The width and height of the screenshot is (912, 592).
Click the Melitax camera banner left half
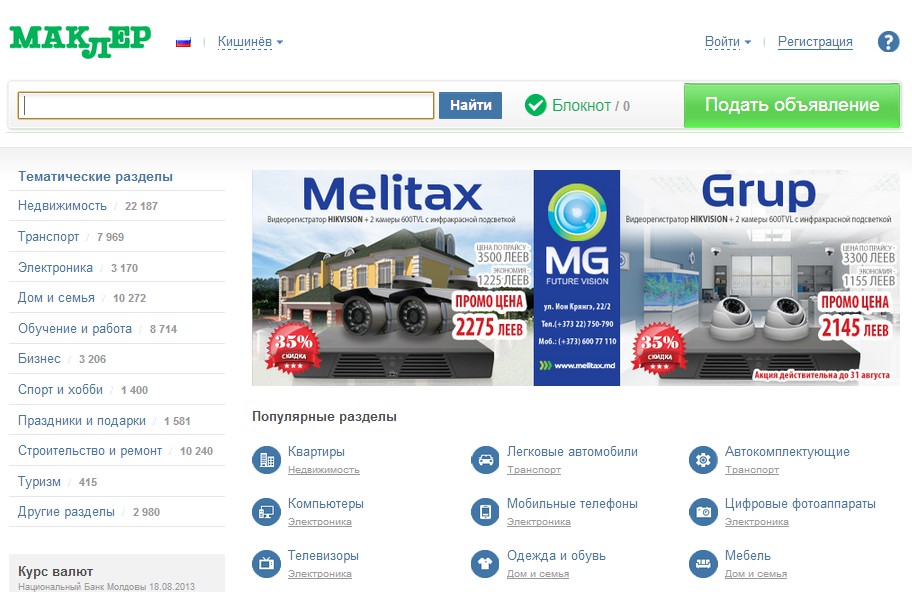pyautogui.click(x=393, y=278)
